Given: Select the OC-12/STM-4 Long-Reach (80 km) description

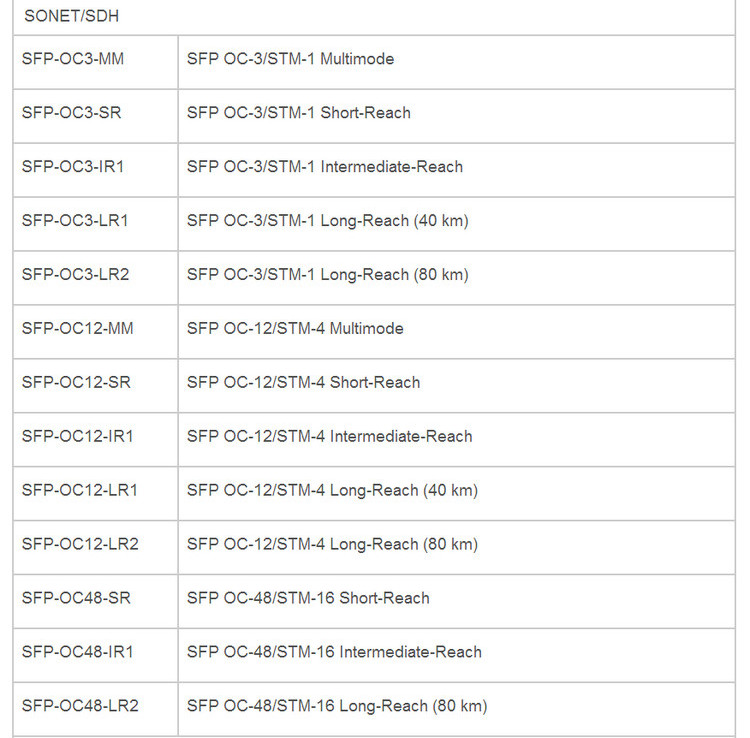Looking at the screenshot, I should pos(332,545).
